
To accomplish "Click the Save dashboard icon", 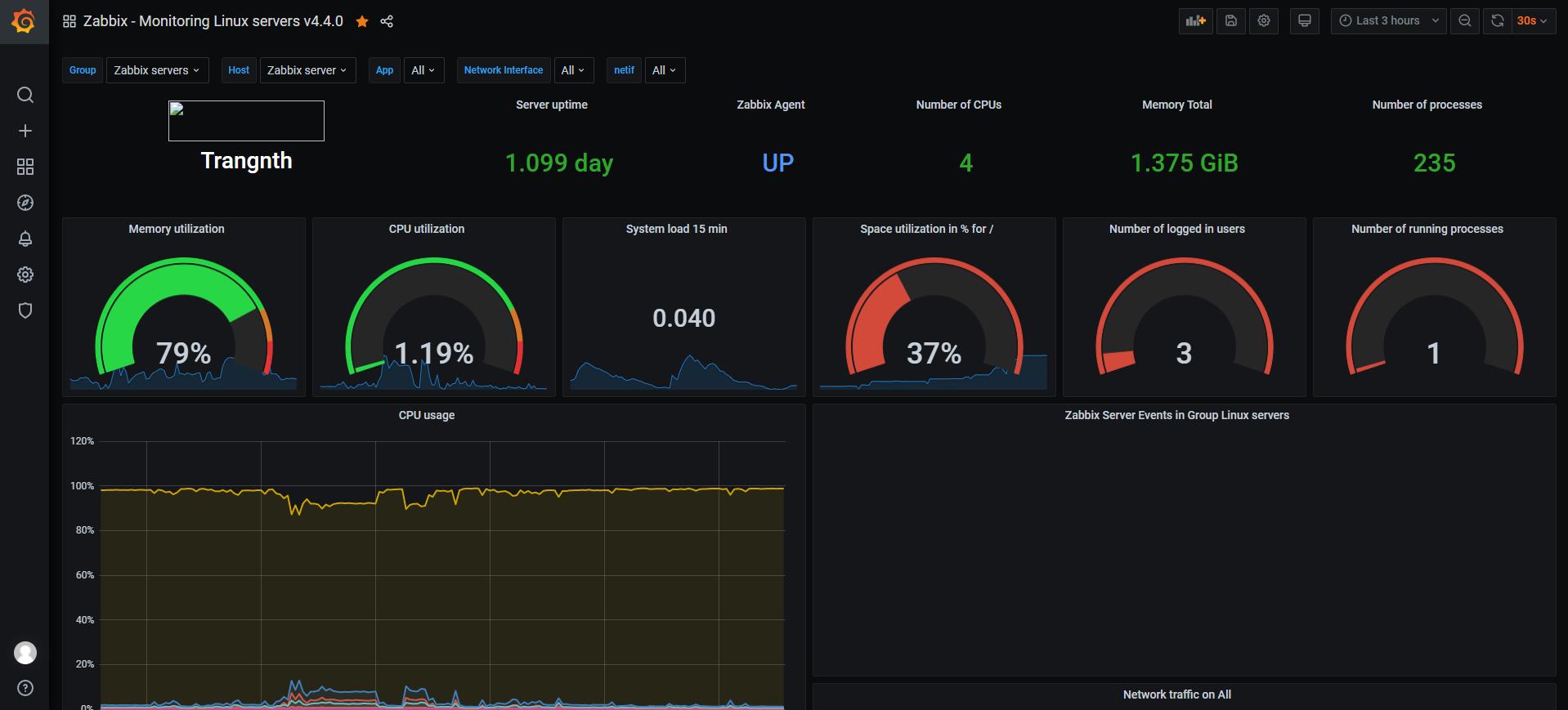I will pos(1231,21).
